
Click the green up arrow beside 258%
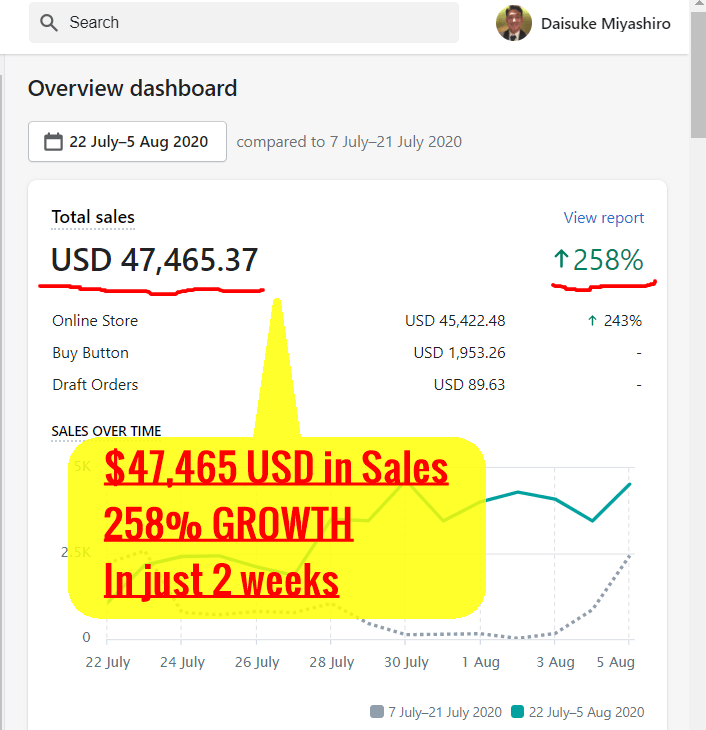tap(561, 261)
